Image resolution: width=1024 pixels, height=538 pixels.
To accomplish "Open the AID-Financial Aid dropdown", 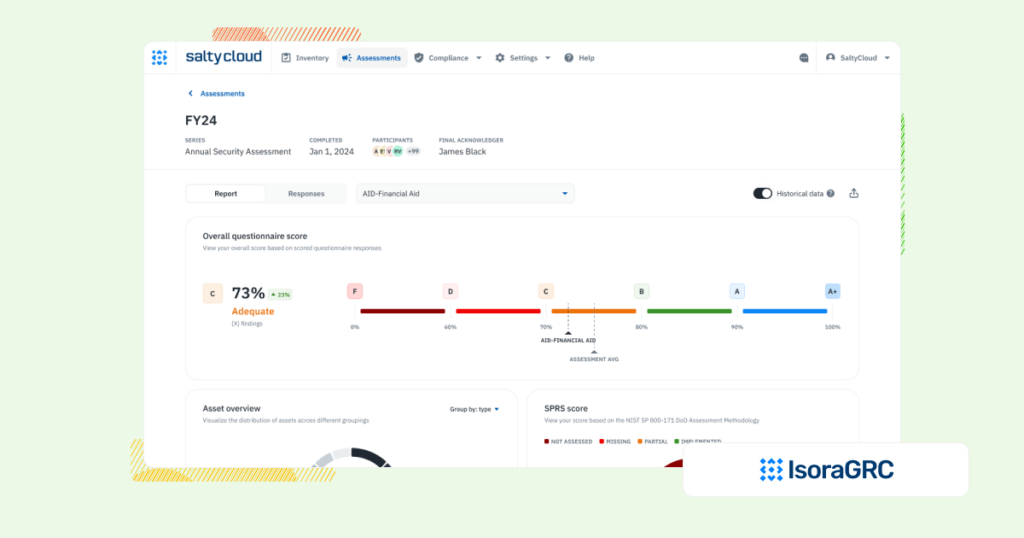I will point(465,194).
